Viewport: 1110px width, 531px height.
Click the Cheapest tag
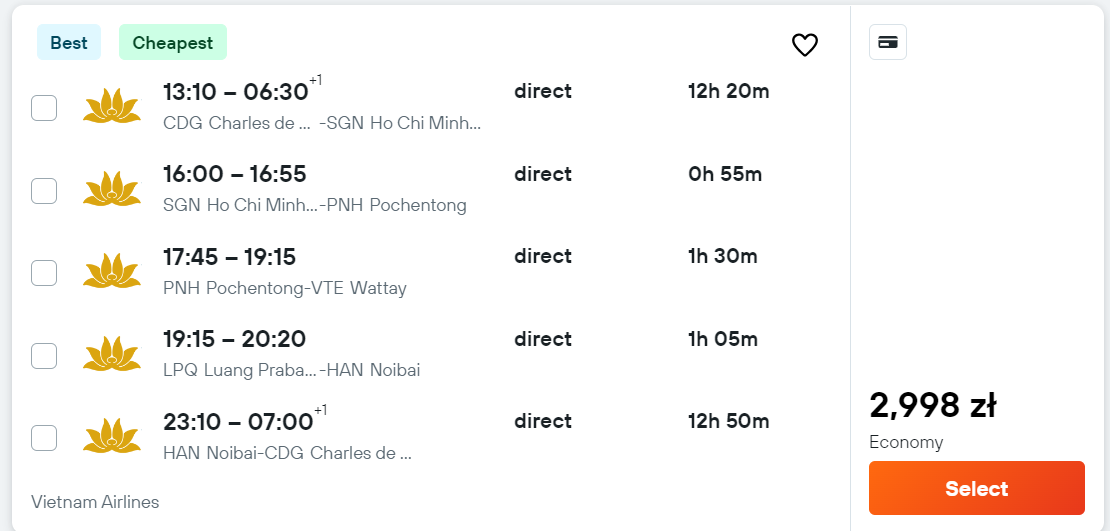[x=173, y=42]
